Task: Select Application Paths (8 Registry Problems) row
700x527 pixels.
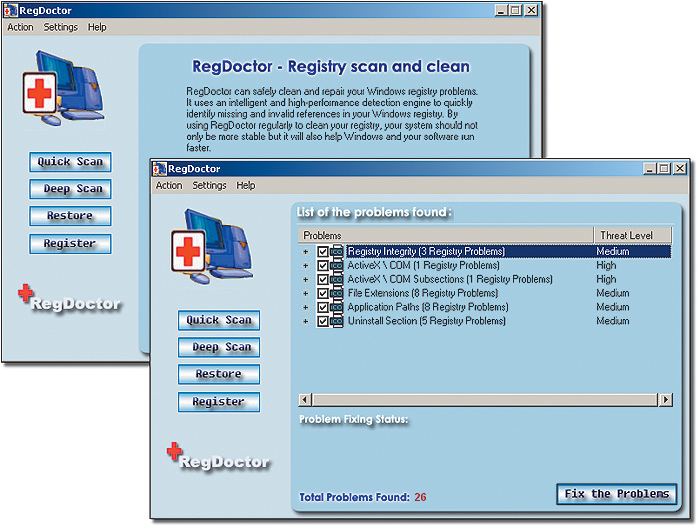Action: coord(485,307)
